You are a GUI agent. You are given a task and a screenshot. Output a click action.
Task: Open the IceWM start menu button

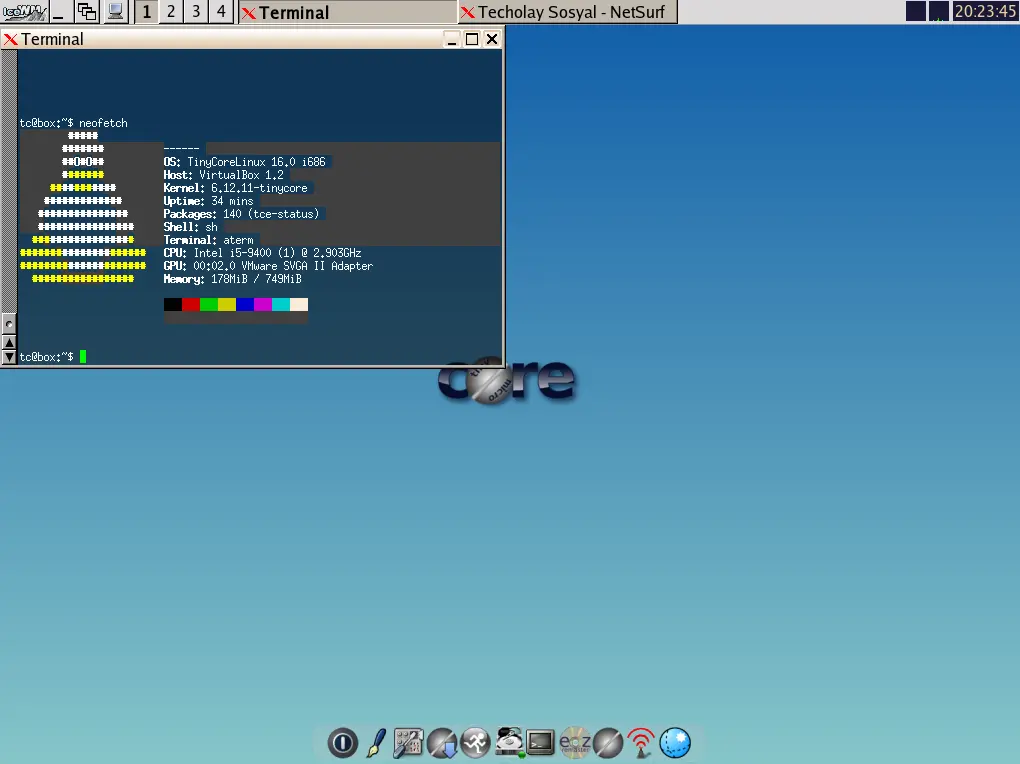tap(24, 12)
